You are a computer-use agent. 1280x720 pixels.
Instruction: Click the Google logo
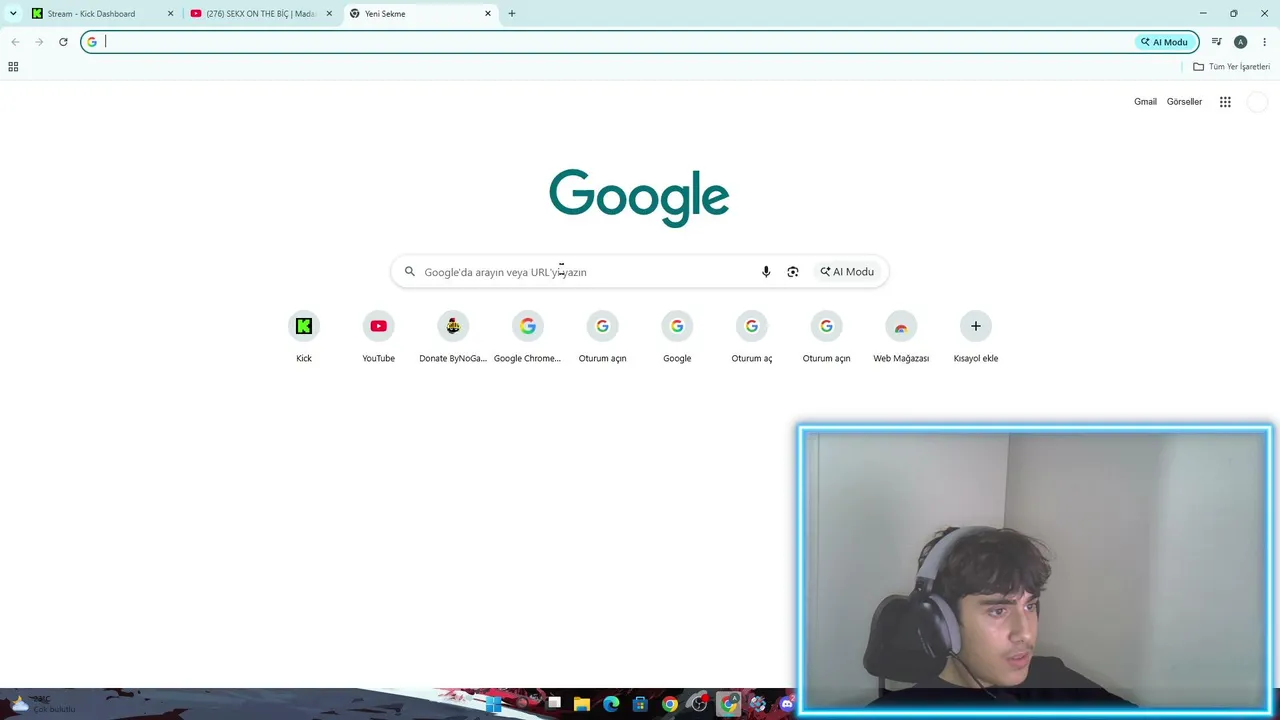click(639, 197)
